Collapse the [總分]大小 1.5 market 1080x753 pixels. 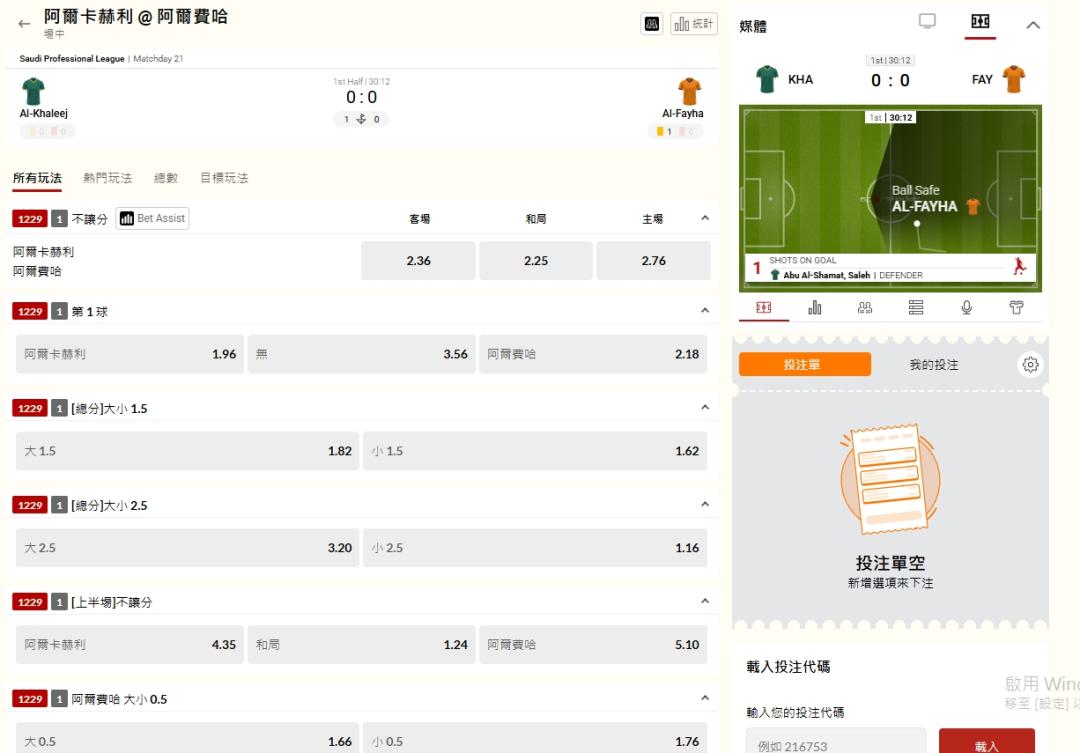pos(705,408)
